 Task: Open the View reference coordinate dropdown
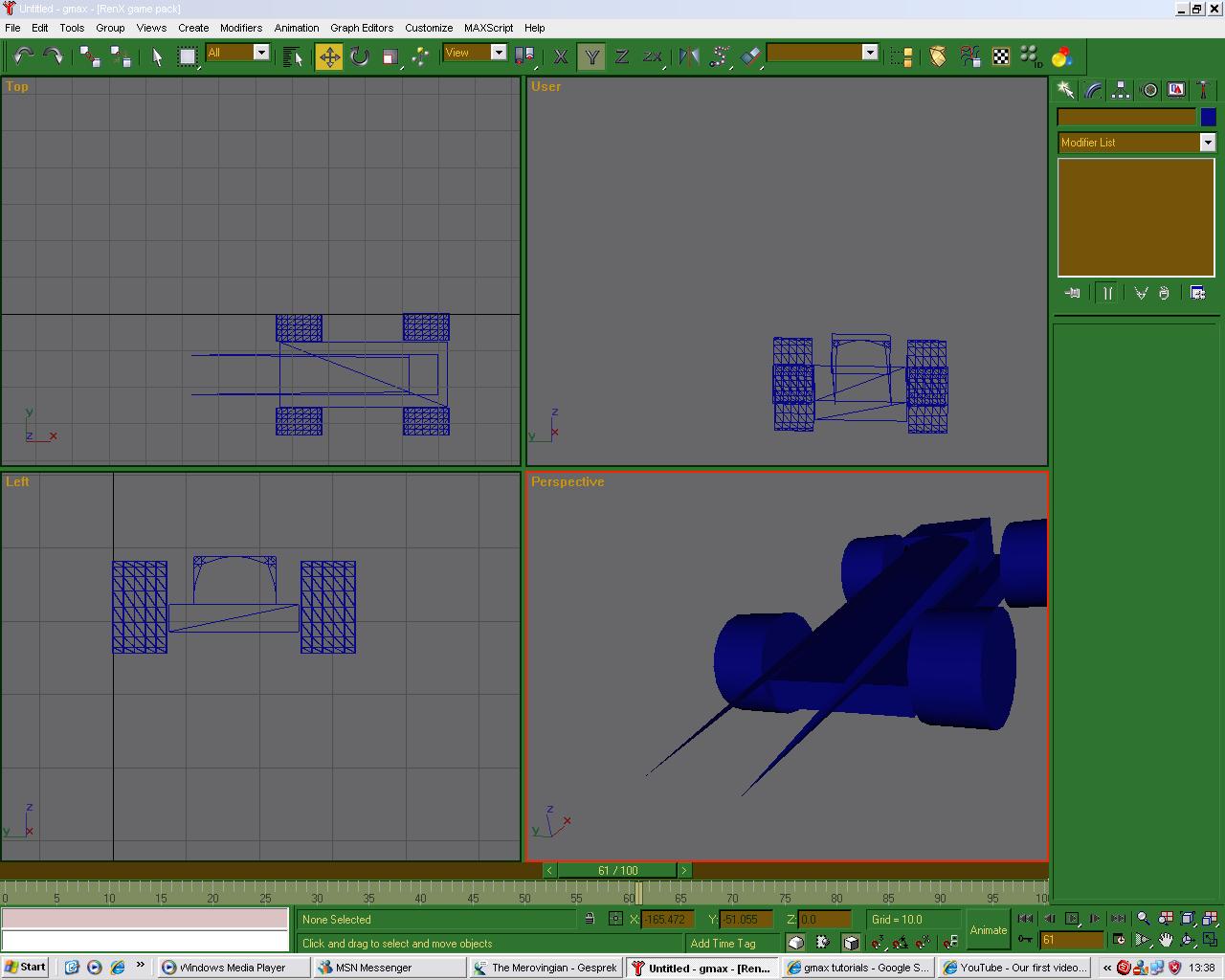click(499, 53)
